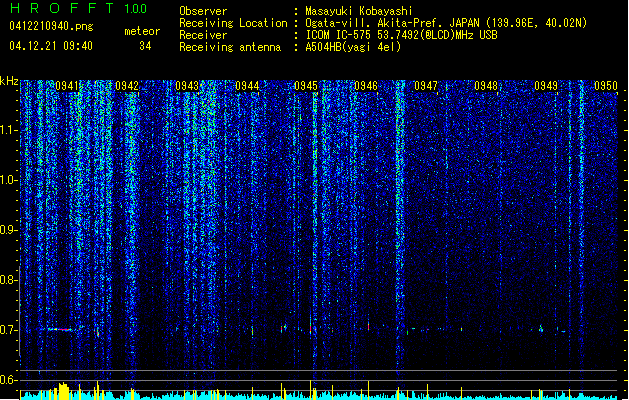Click the 0.9 kHz axis label
629x400 pixels.
[9, 230]
